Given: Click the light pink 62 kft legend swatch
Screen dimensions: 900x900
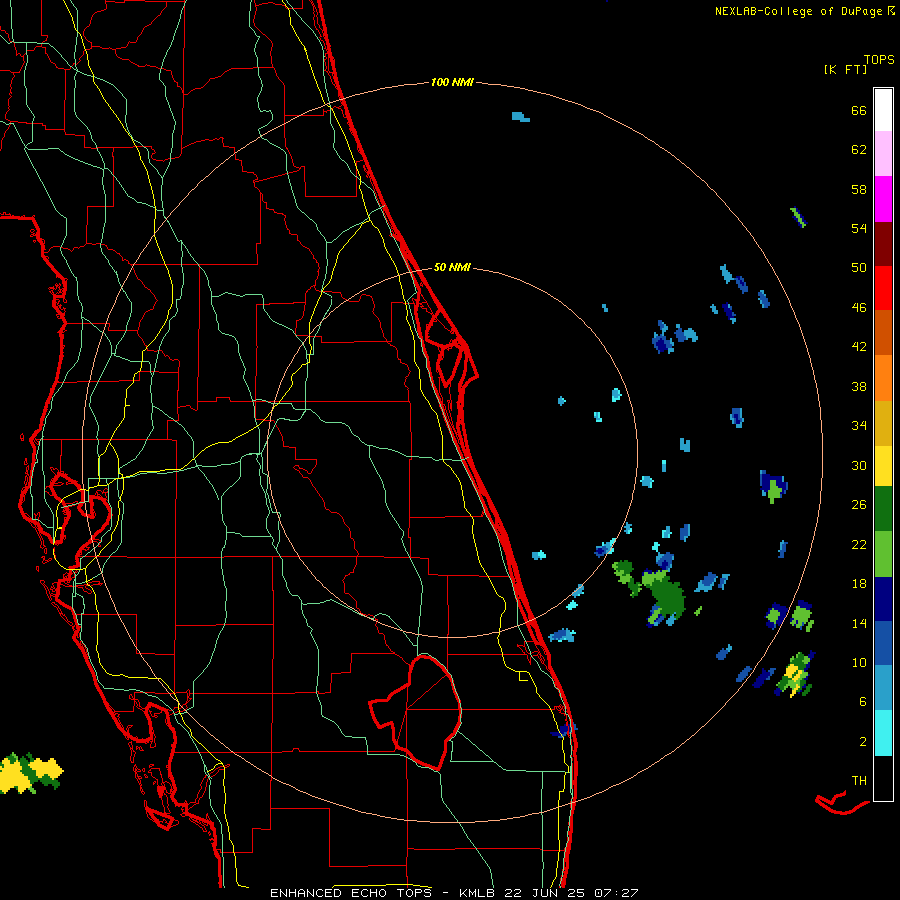Looking at the screenshot, I should [883, 153].
